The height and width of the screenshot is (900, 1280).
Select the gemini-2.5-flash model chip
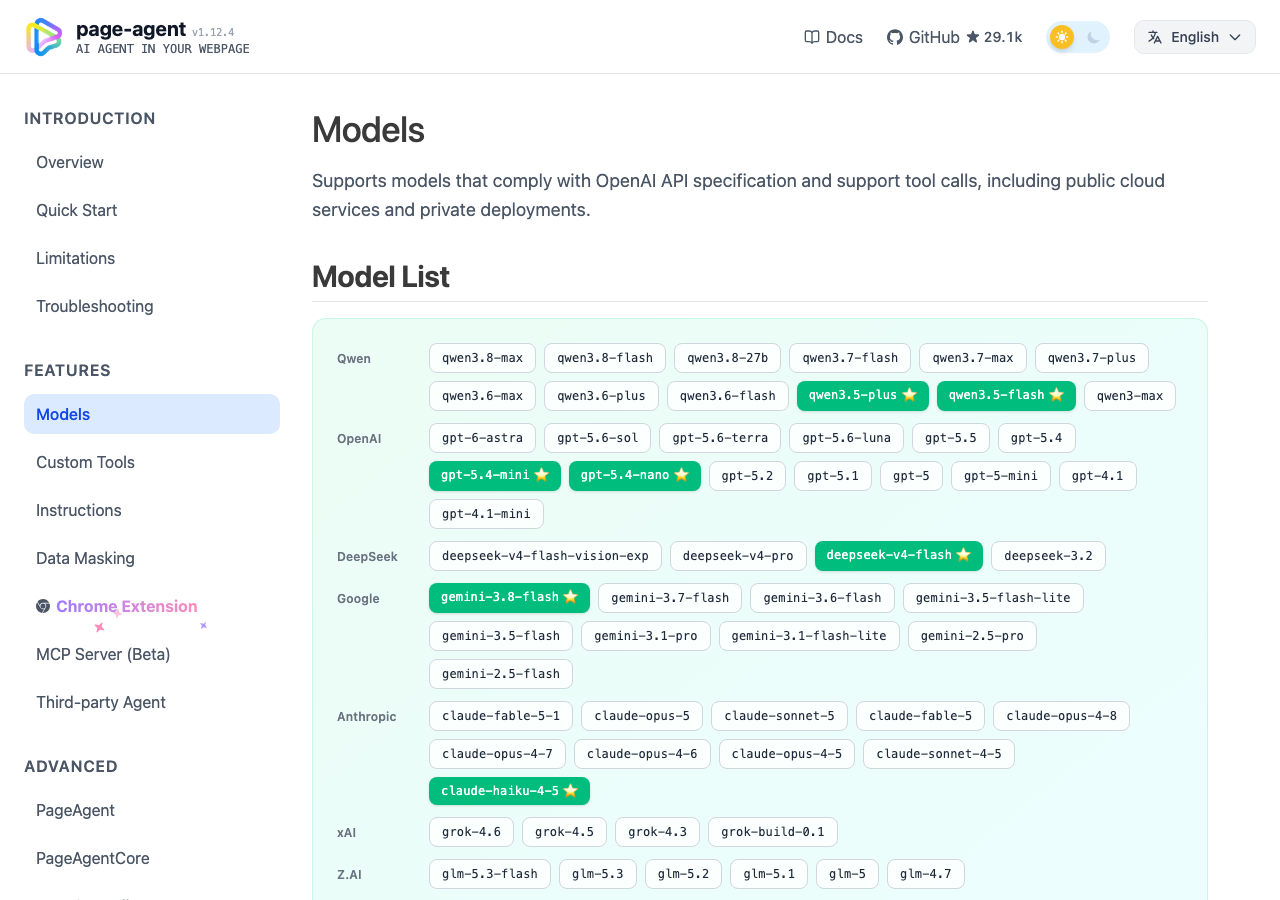point(501,674)
